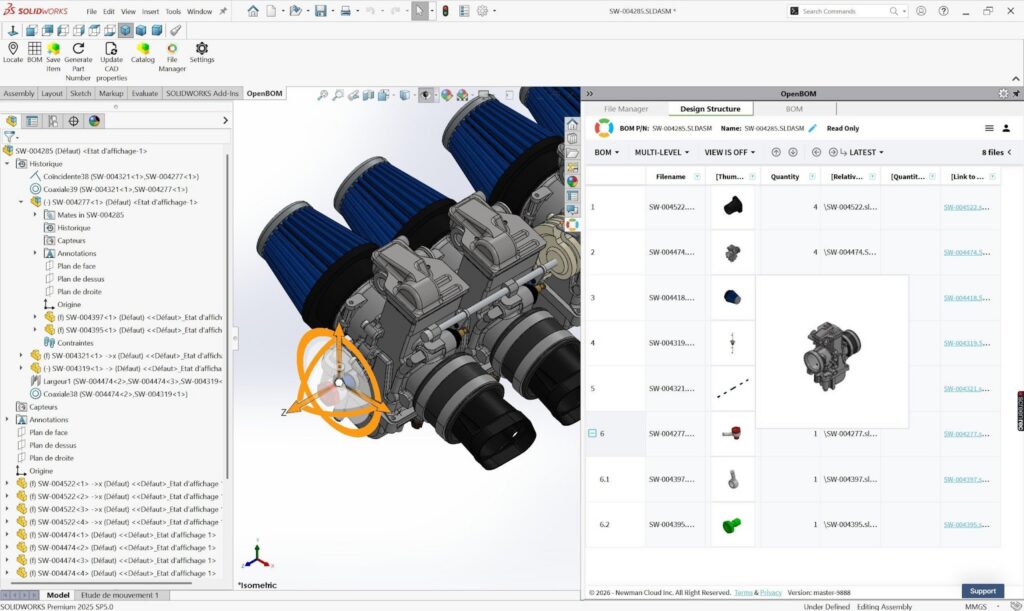This screenshot has width=1024, height=611.
Task: Click the OpenBOM panel gear icon
Action: [1003, 93]
